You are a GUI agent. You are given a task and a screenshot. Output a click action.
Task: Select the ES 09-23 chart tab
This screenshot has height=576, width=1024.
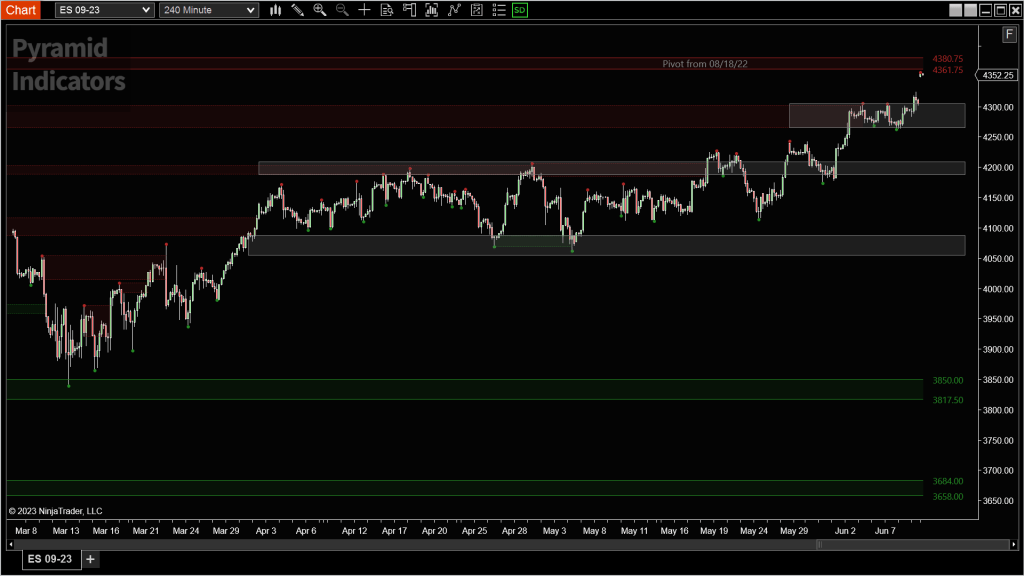[x=49, y=559]
